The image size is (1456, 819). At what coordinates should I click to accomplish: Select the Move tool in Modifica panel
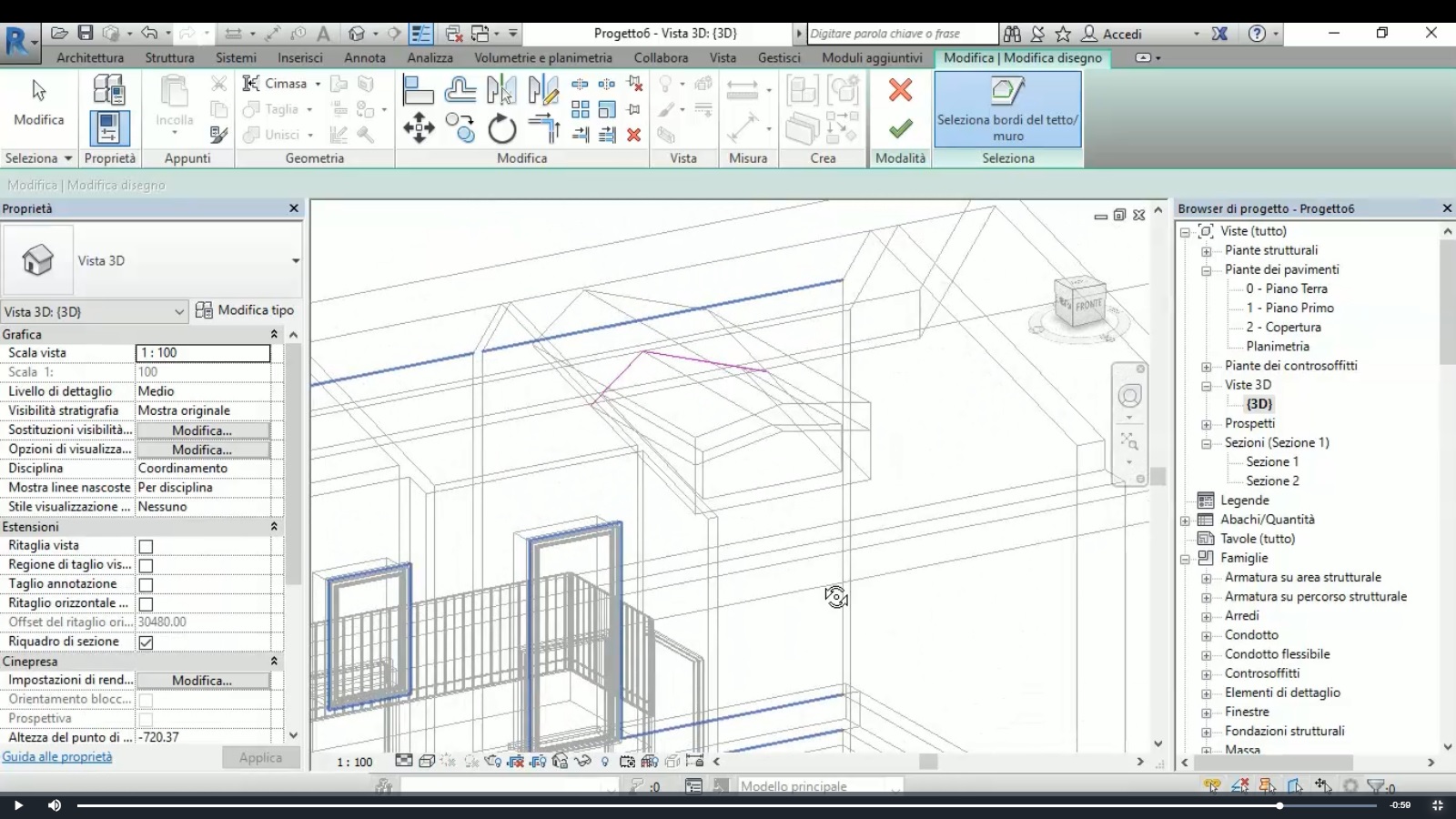(x=419, y=128)
